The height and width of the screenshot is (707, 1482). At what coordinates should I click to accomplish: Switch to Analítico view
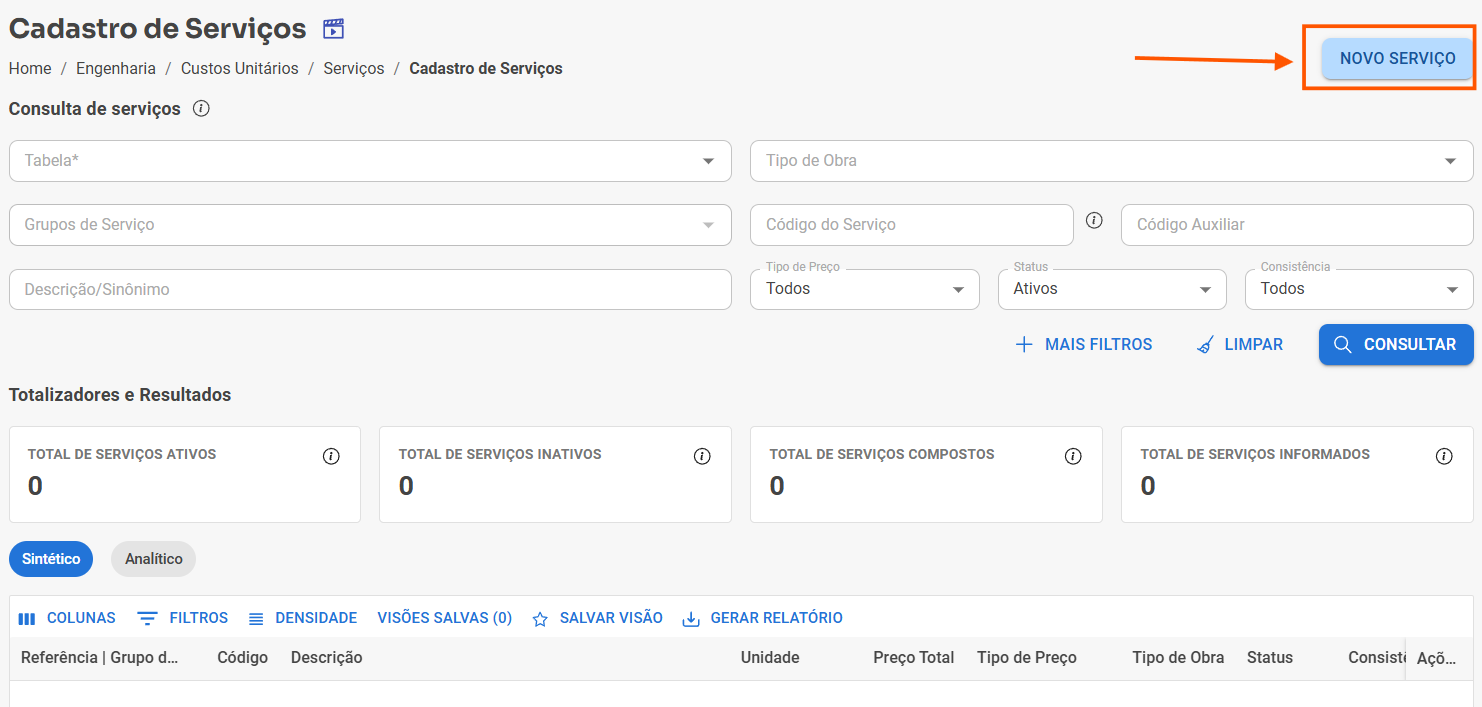(x=153, y=559)
